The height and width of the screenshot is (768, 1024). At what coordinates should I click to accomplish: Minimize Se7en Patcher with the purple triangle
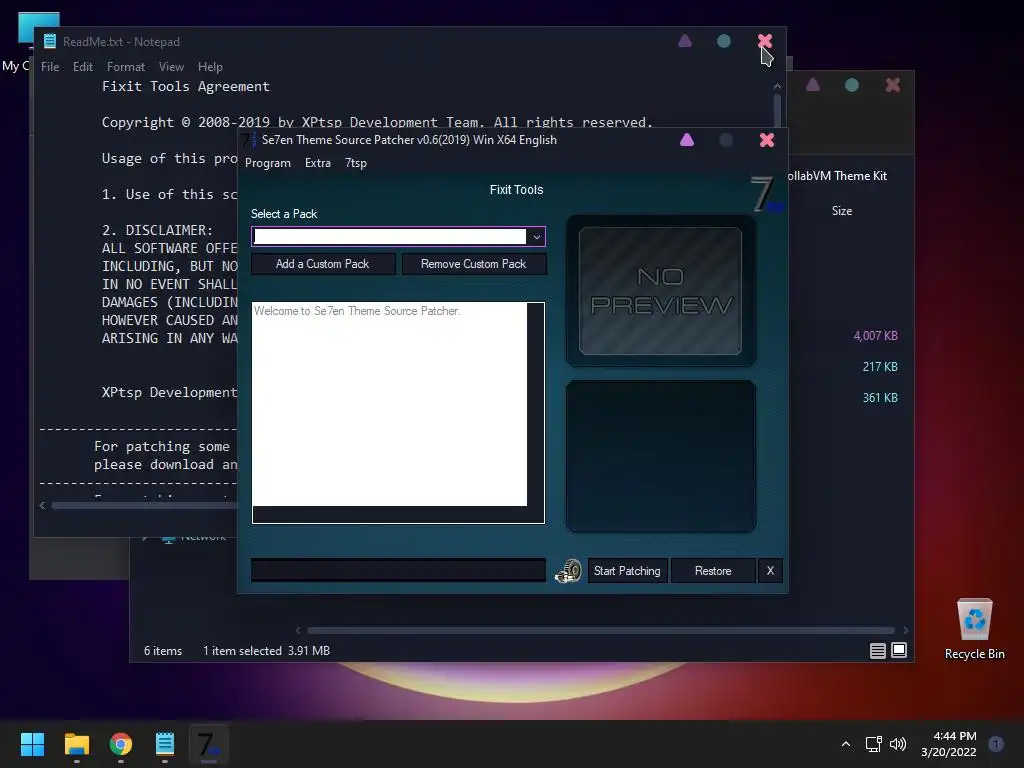click(x=686, y=140)
